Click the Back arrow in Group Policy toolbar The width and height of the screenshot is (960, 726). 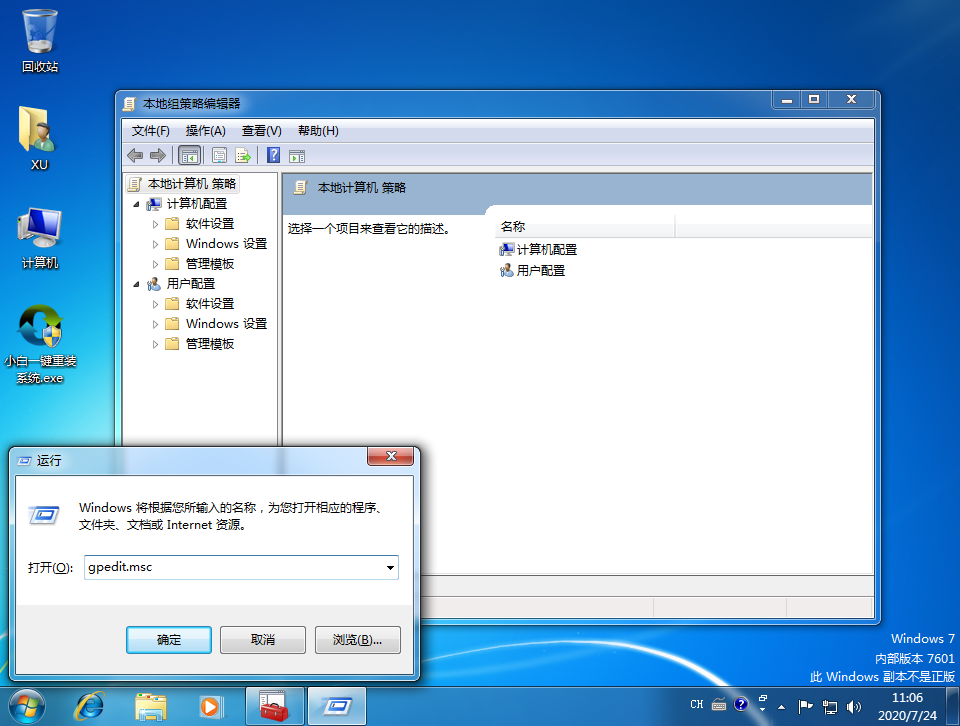click(x=135, y=155)
